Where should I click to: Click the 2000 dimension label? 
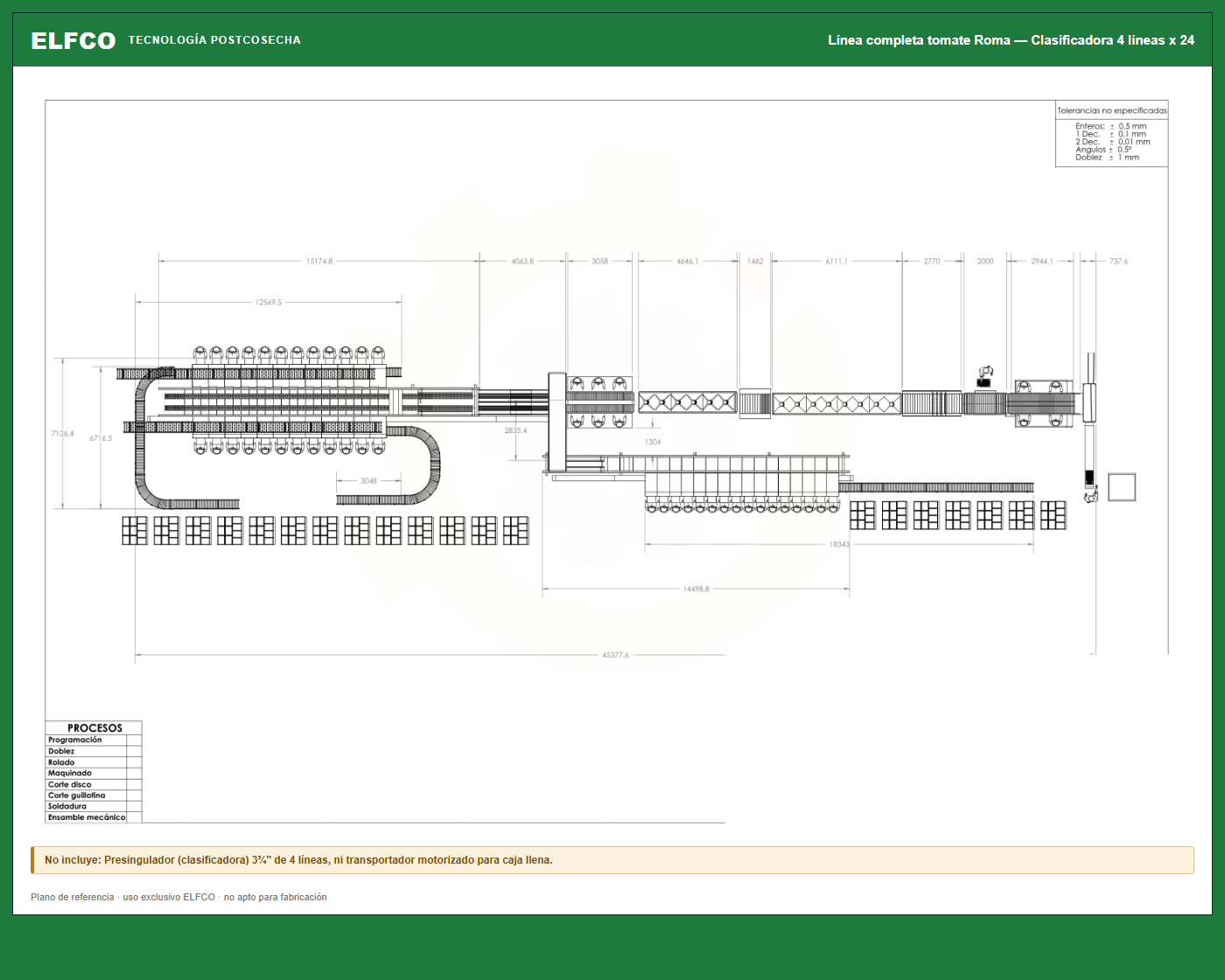(985, 262)
